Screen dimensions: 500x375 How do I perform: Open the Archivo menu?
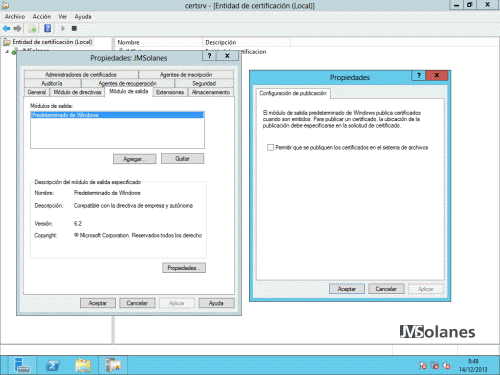click(15, 16)
